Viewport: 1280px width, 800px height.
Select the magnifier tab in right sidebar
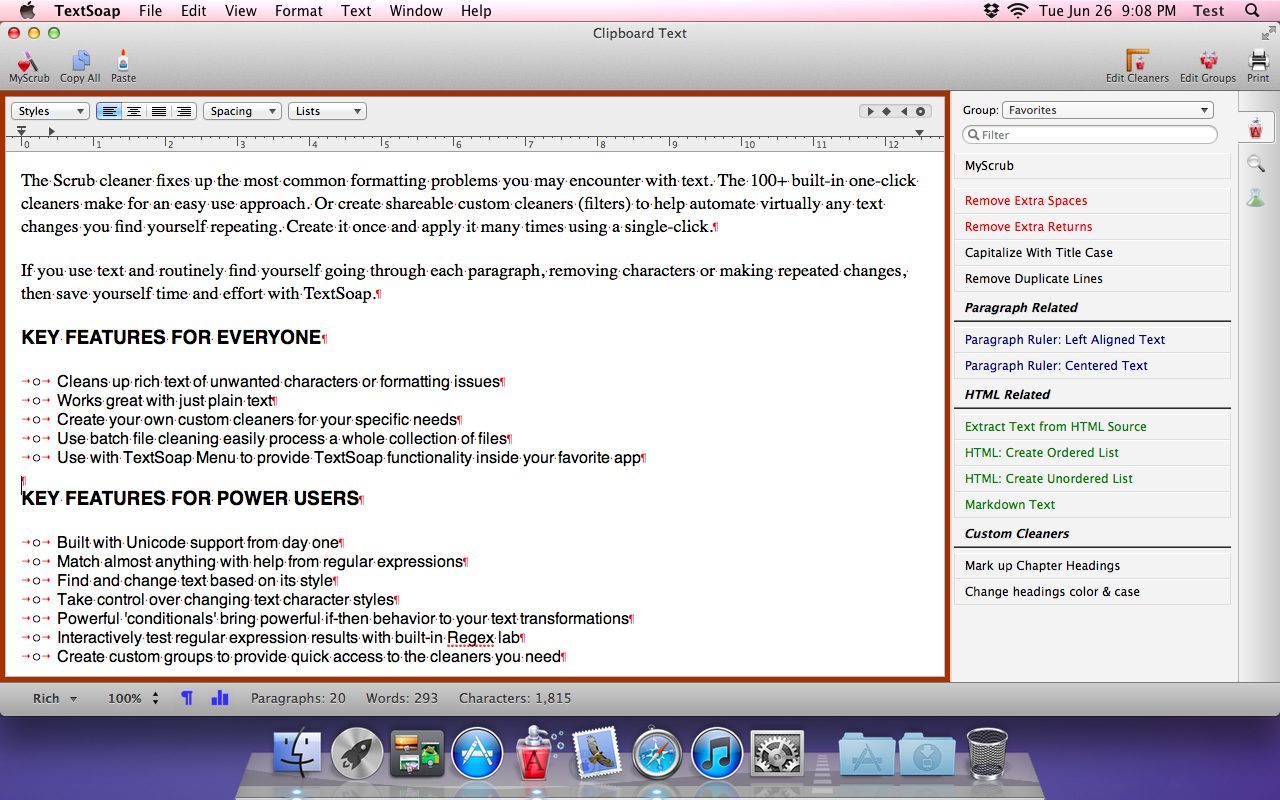click(1255, 163)
